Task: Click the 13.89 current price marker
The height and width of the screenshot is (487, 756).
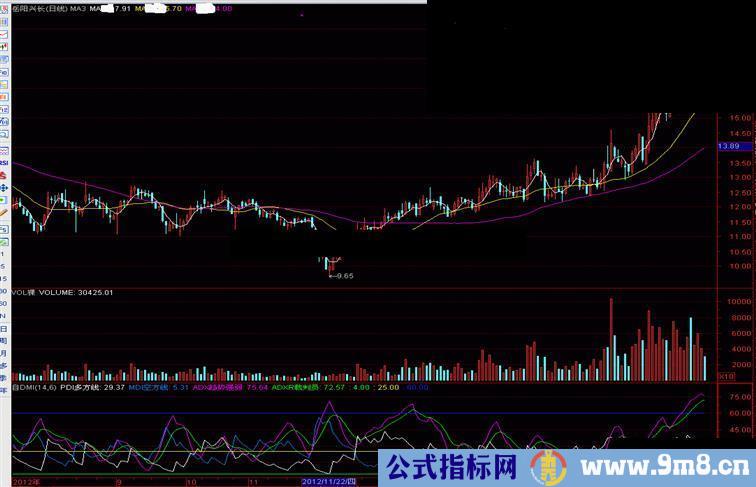Action: tap(728, 147)
